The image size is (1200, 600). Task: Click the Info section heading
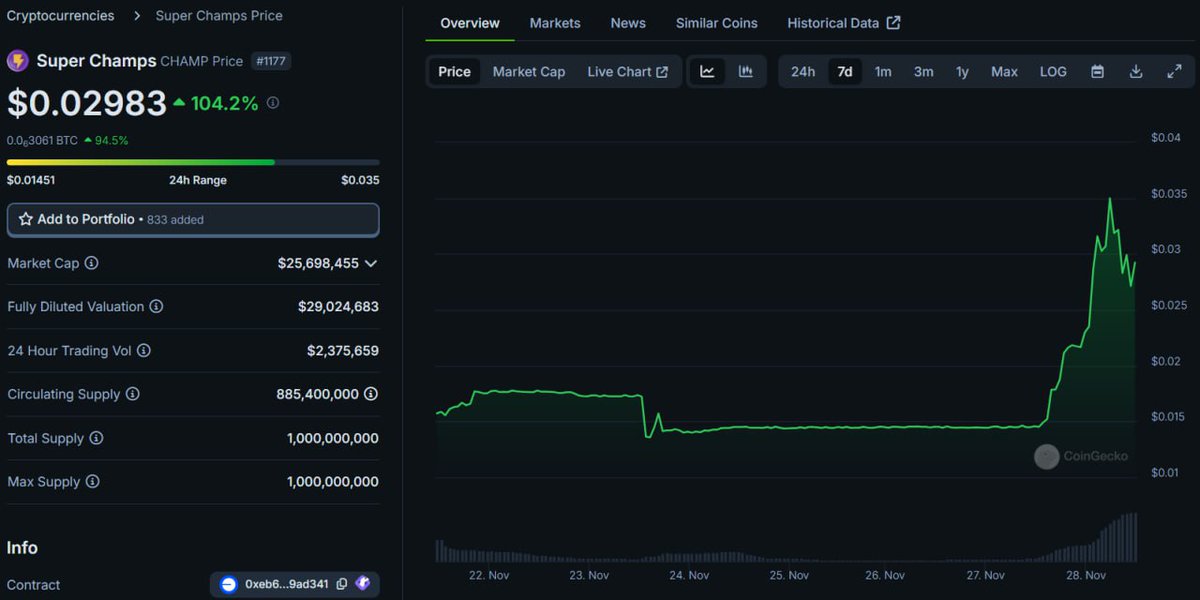tap(22, 548)
